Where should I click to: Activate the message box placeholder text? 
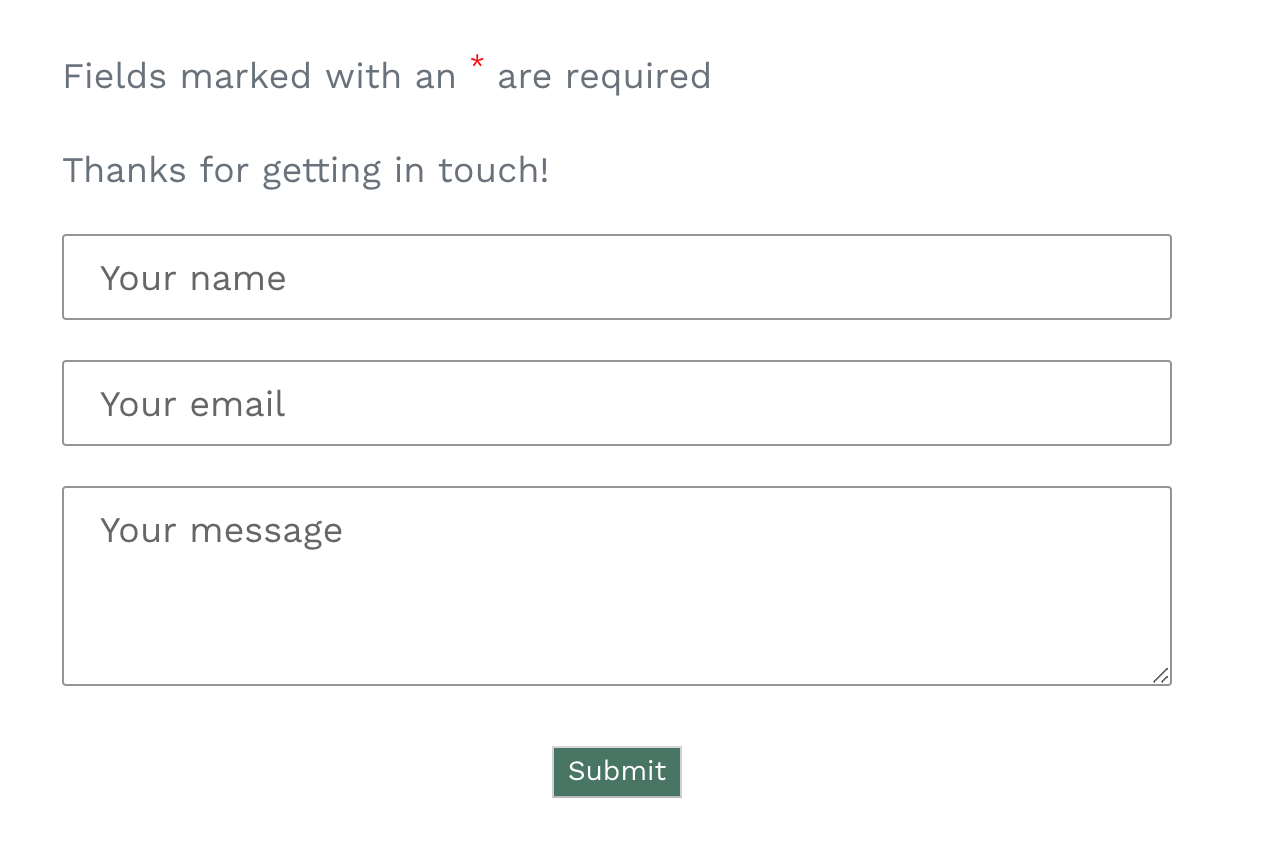[221, 531]
